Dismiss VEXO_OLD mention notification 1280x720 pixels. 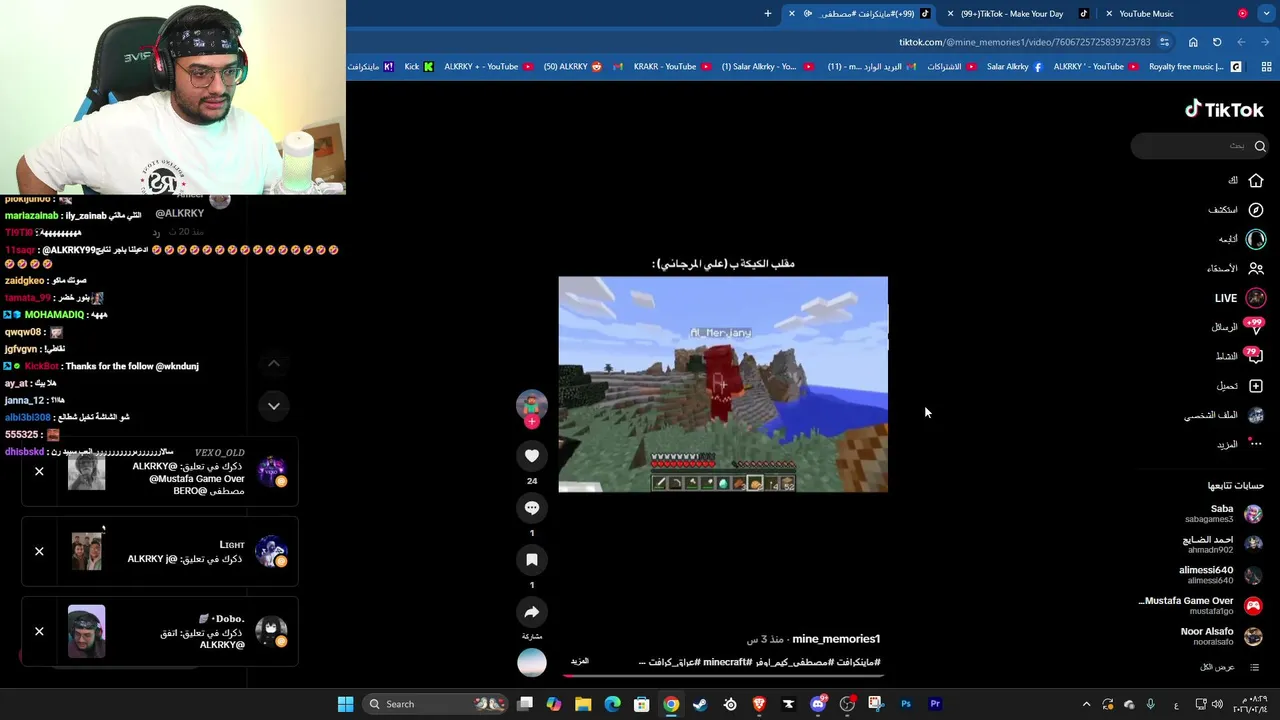click(39, 471)
